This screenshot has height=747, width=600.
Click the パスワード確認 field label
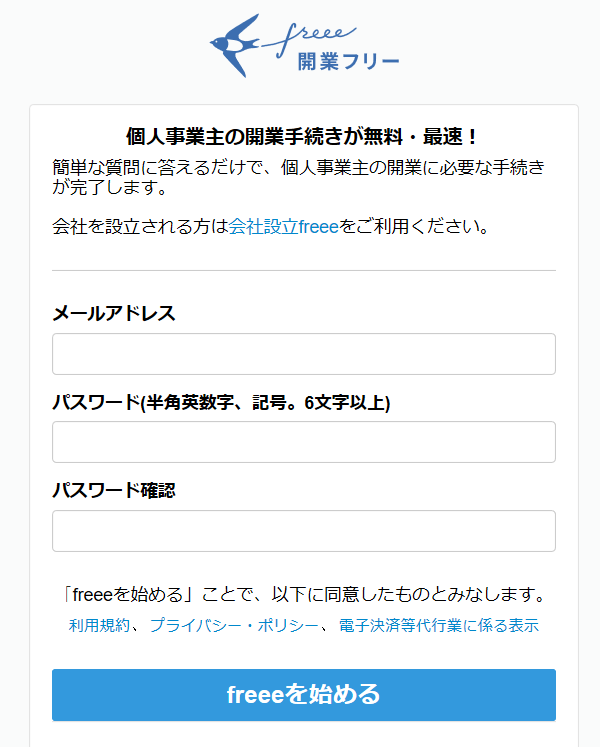pyautogui.click(x=114, y=490)
